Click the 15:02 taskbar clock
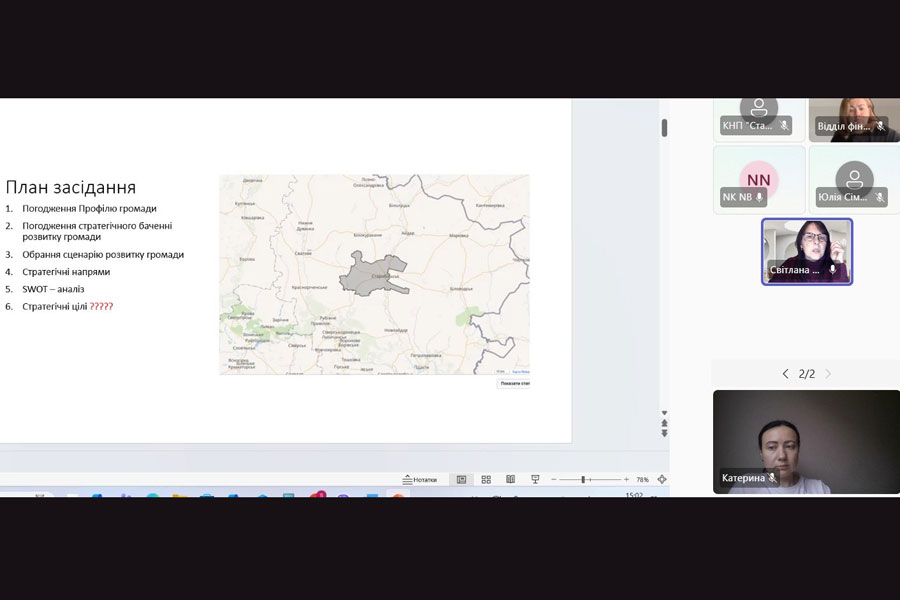Viewport: 900px width, 600px height. point(634,494)
